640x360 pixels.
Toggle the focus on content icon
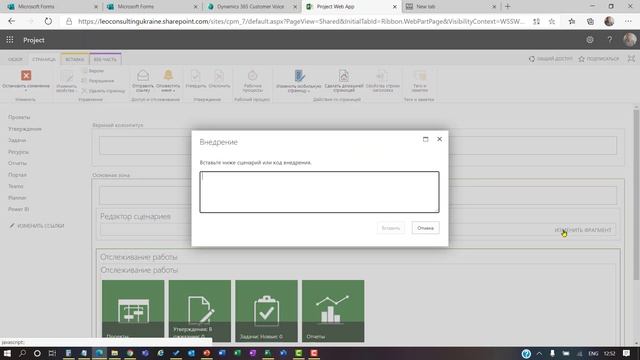631,59
